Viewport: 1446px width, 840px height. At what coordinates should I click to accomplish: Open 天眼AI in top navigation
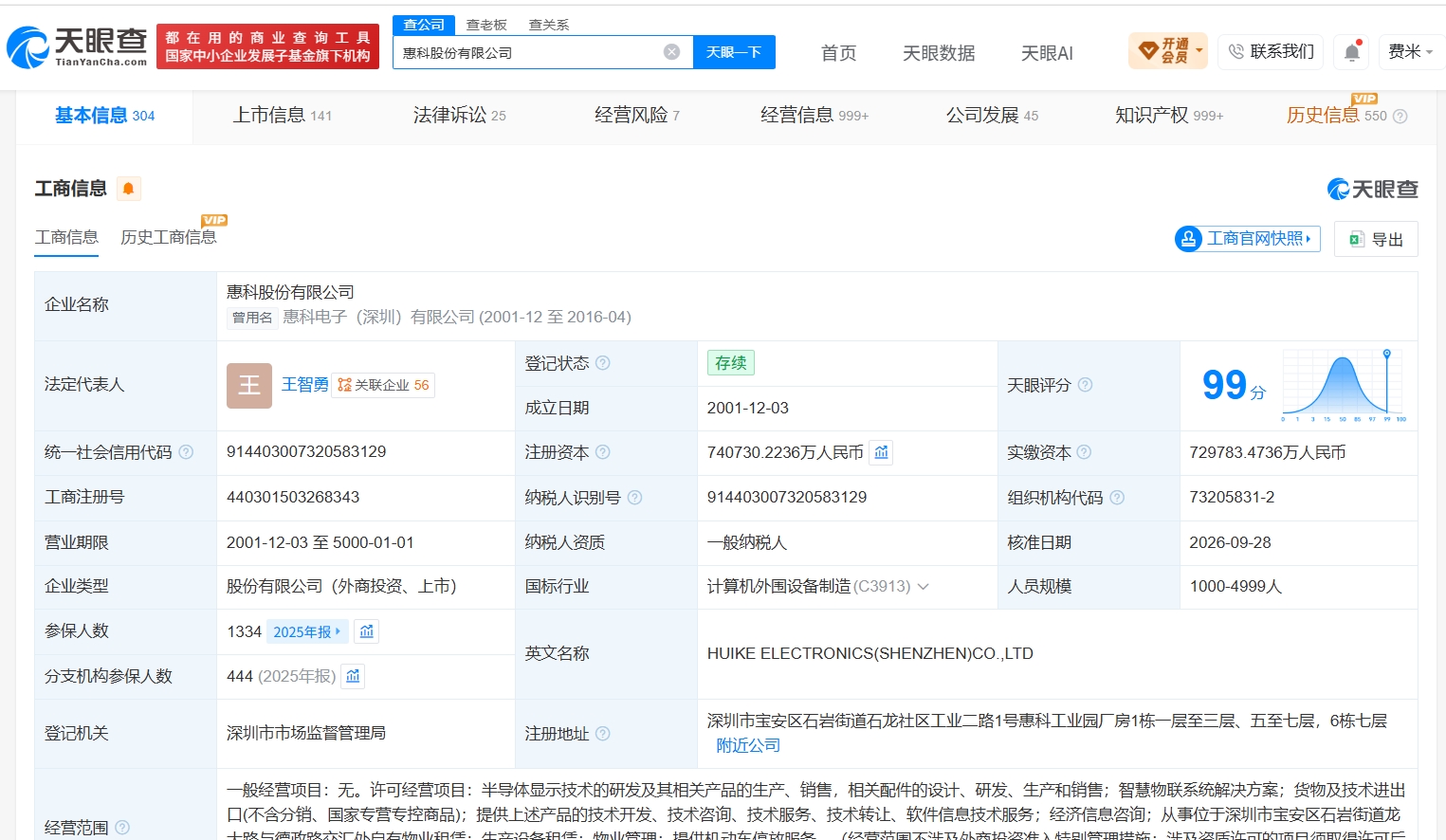click(x=1047, y=53)
